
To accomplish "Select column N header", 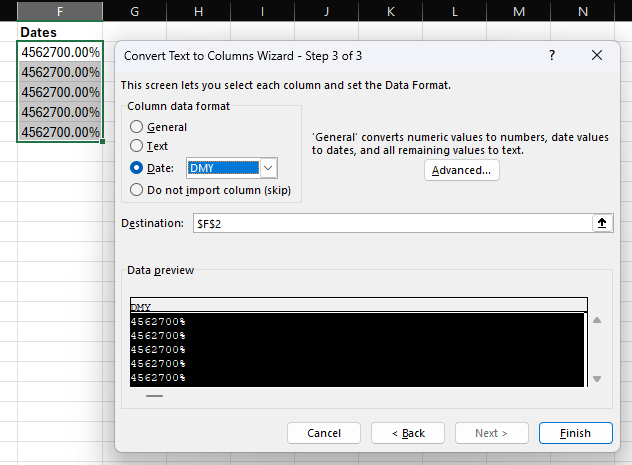I will click(583, 11).
